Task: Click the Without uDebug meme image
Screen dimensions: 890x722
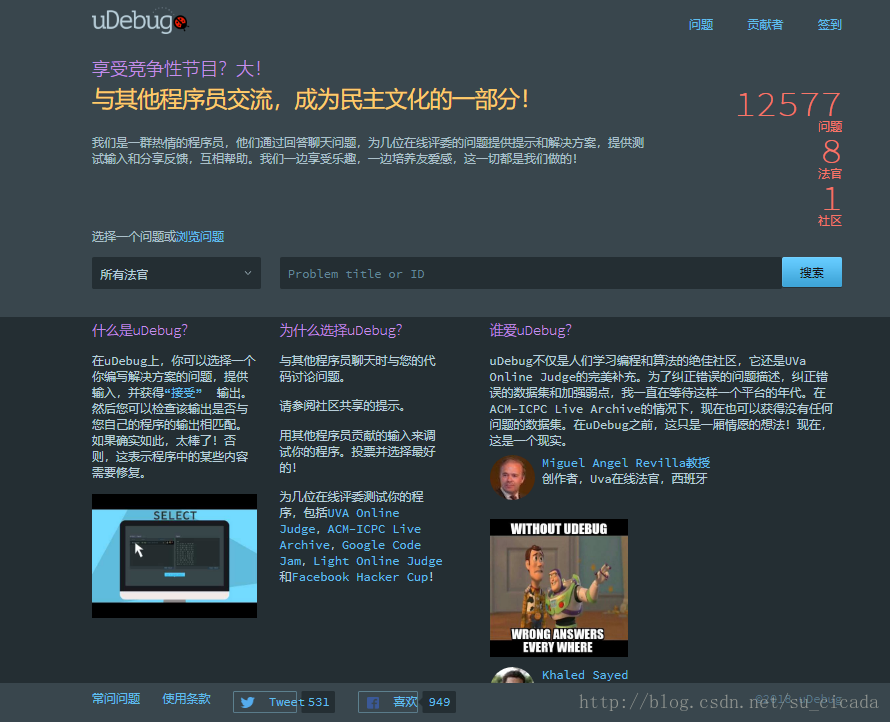Action: [x=559, y=587]
